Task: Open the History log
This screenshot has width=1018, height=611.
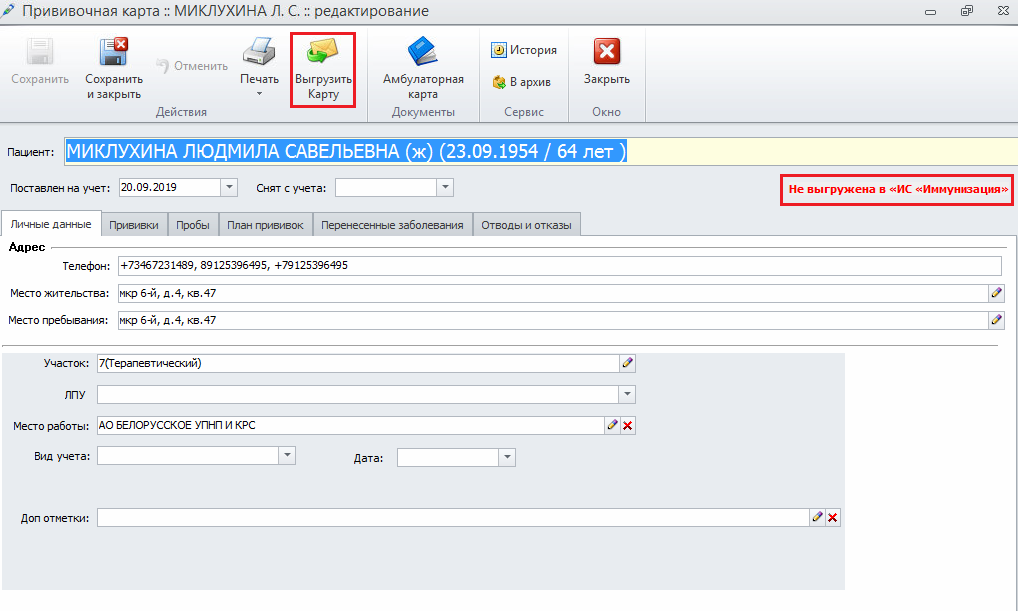Action: 524,50
